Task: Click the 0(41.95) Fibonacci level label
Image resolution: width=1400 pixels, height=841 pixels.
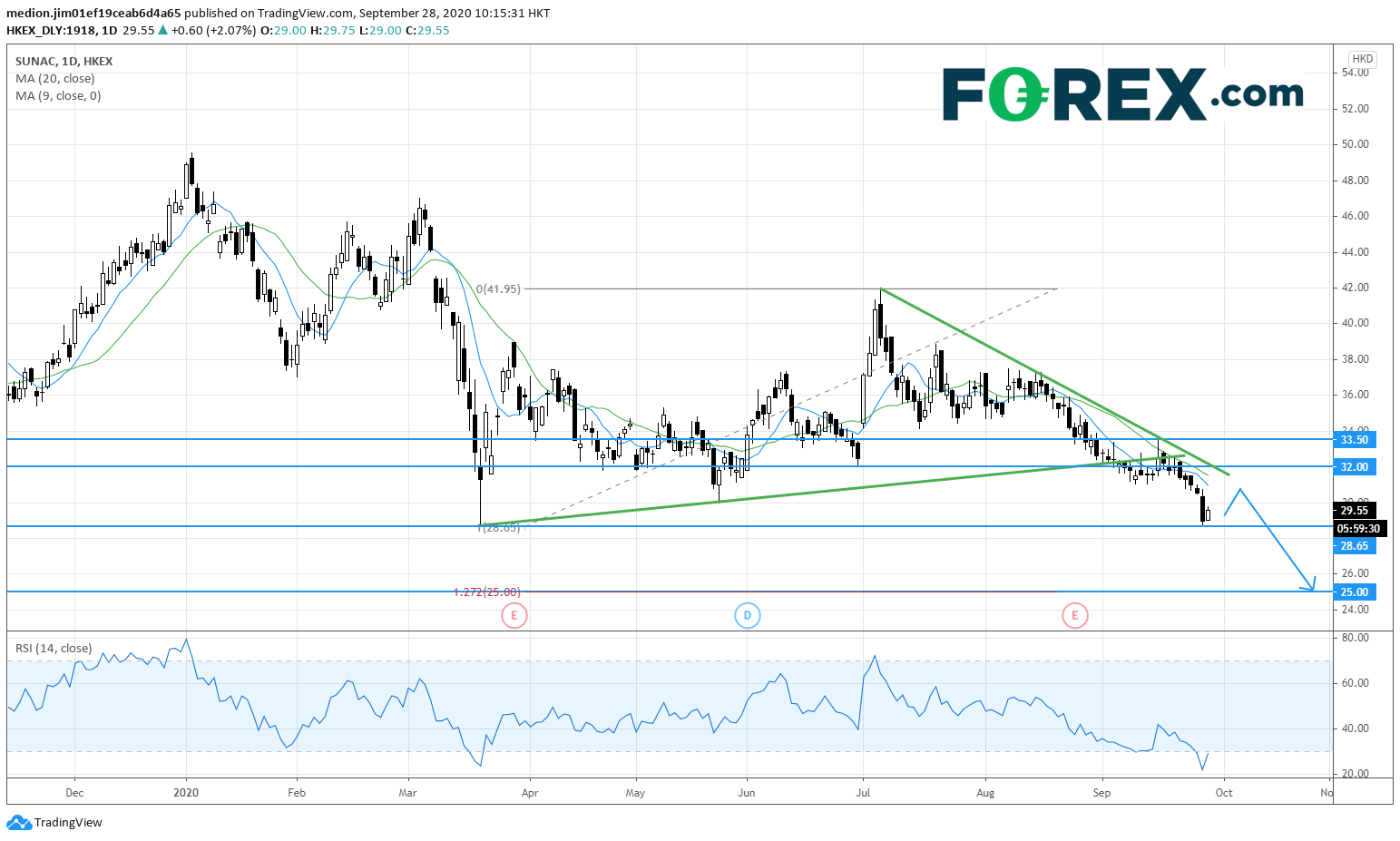Action: point(498,289)
